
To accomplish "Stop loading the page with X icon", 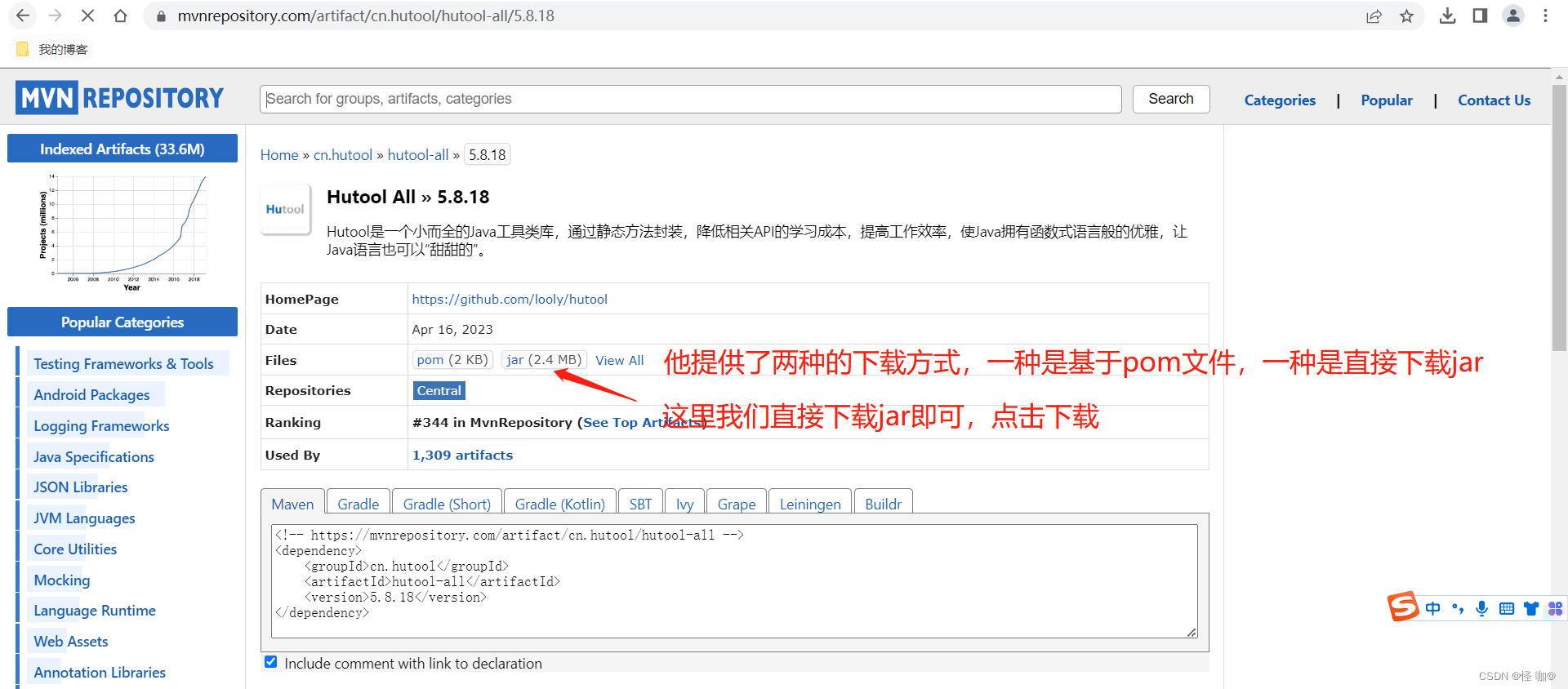I will point(87,16).
